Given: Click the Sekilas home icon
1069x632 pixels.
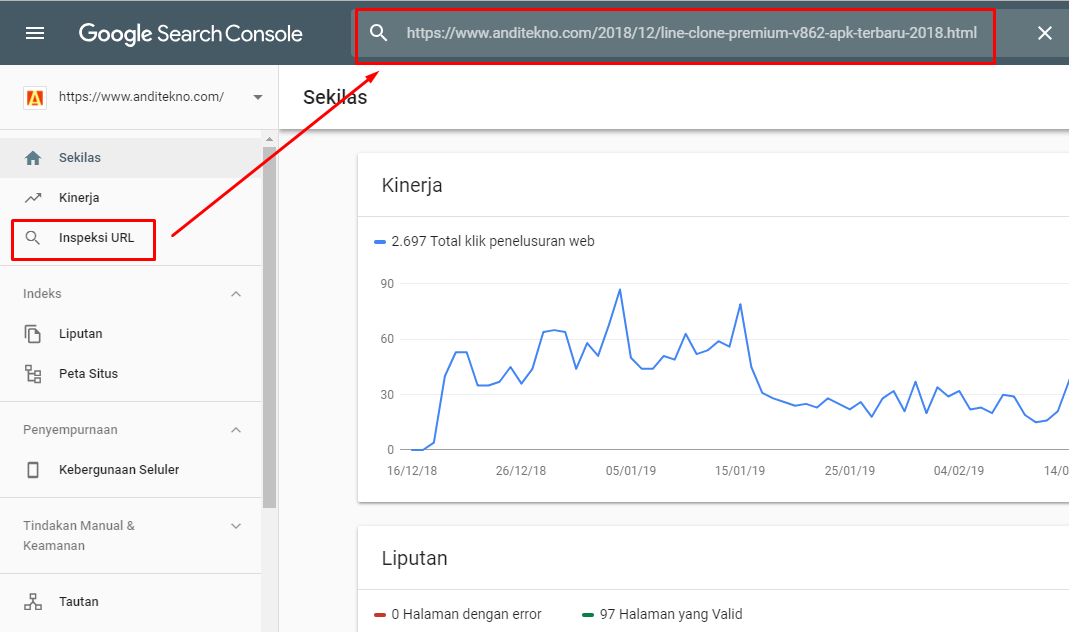Looking at the screenshot, I should tap(33, 158).
